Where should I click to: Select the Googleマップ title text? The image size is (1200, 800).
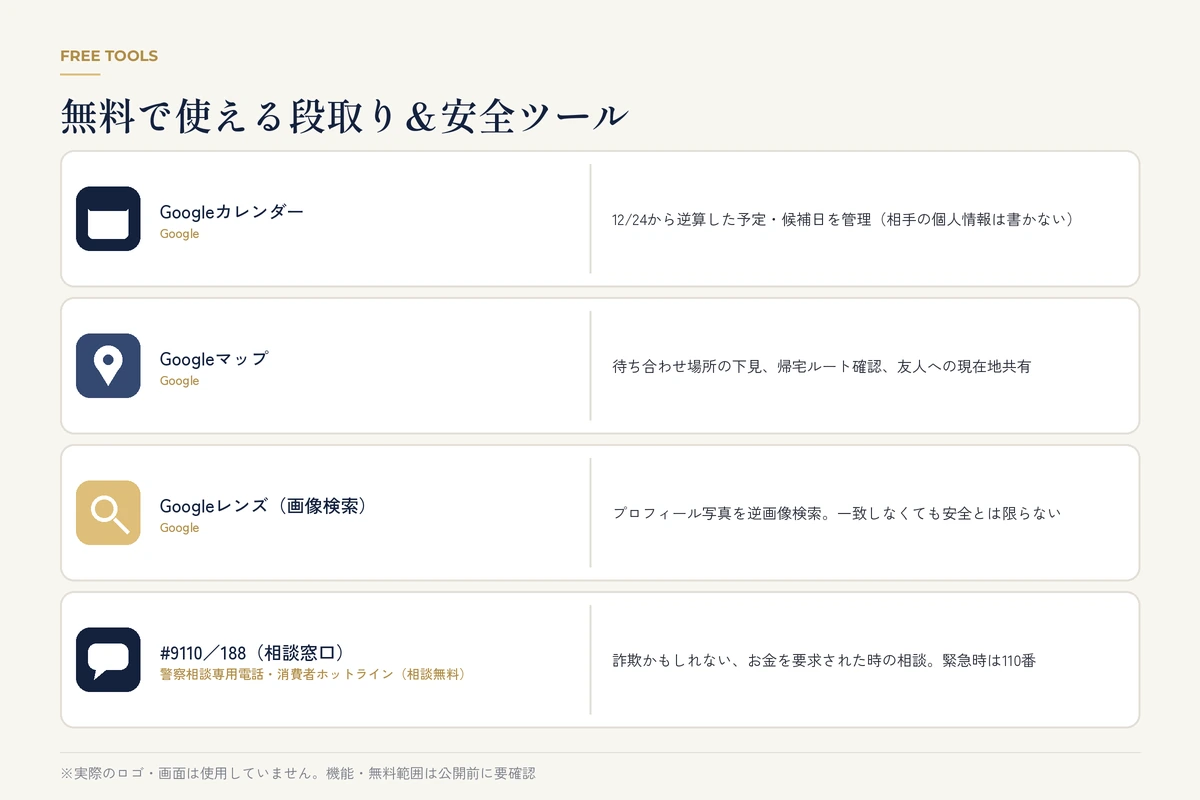(x=214, y=358)
